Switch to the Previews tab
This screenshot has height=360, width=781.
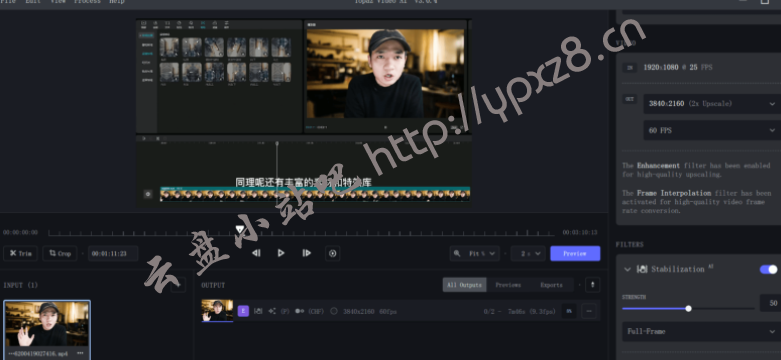coord(508,285)
